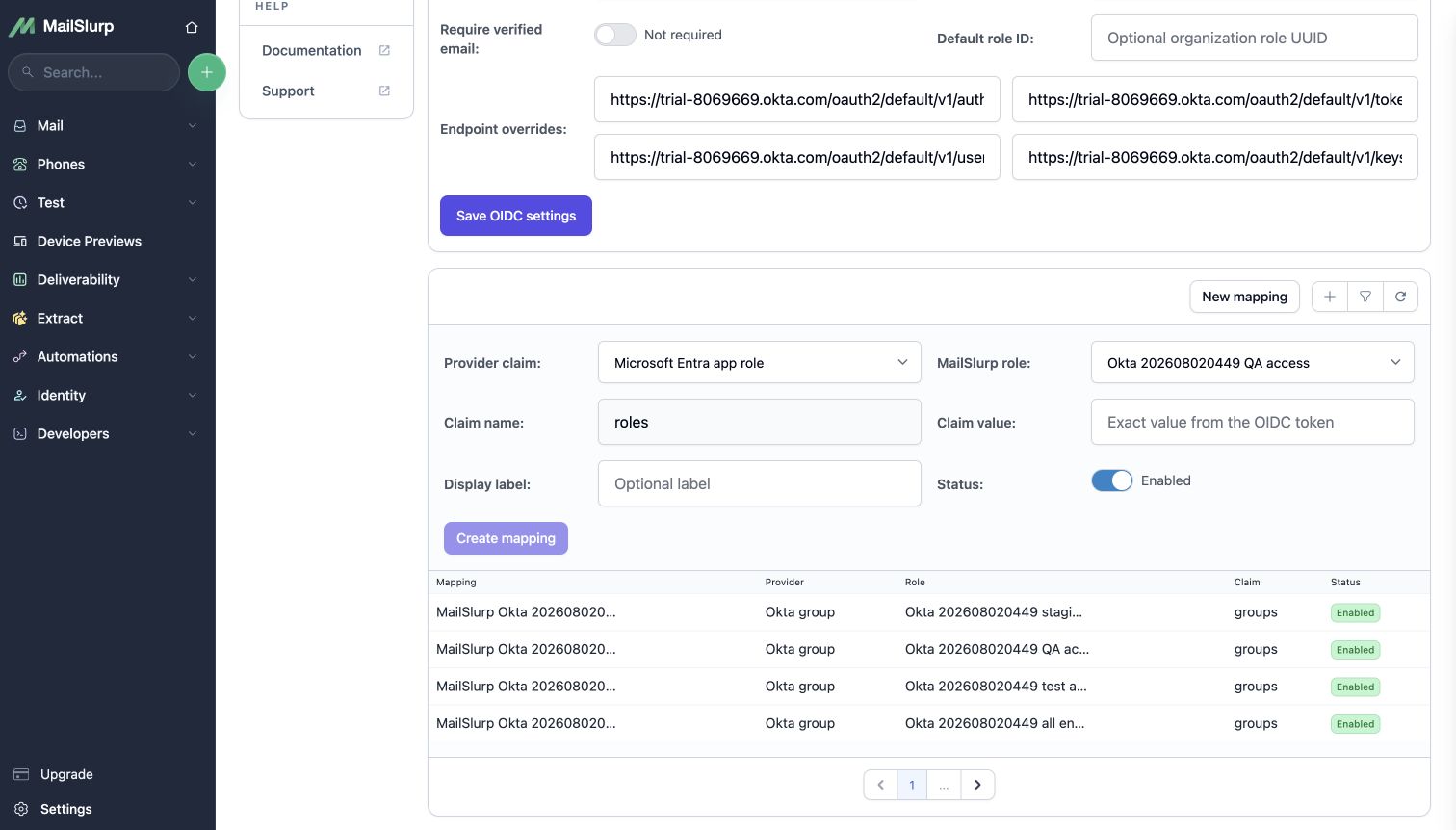
Task: Select the mapping row with test role
Action: click(x=929, y=687)
